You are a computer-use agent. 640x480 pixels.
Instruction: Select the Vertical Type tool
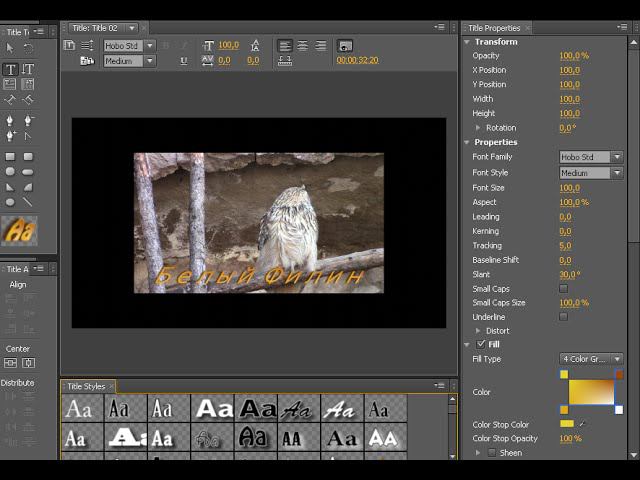(28, 69)
